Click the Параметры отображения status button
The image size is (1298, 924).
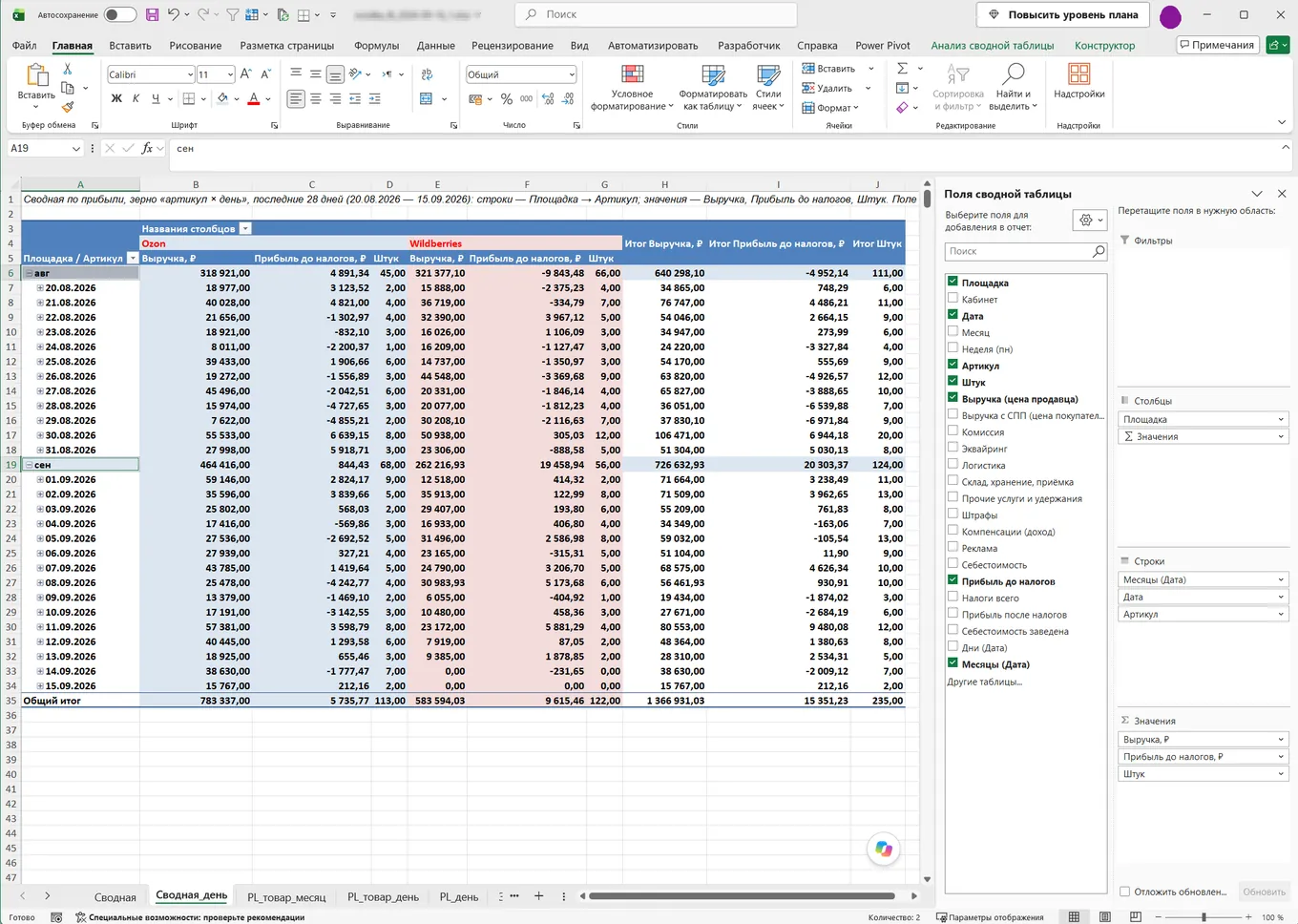[x=990, y=917]
